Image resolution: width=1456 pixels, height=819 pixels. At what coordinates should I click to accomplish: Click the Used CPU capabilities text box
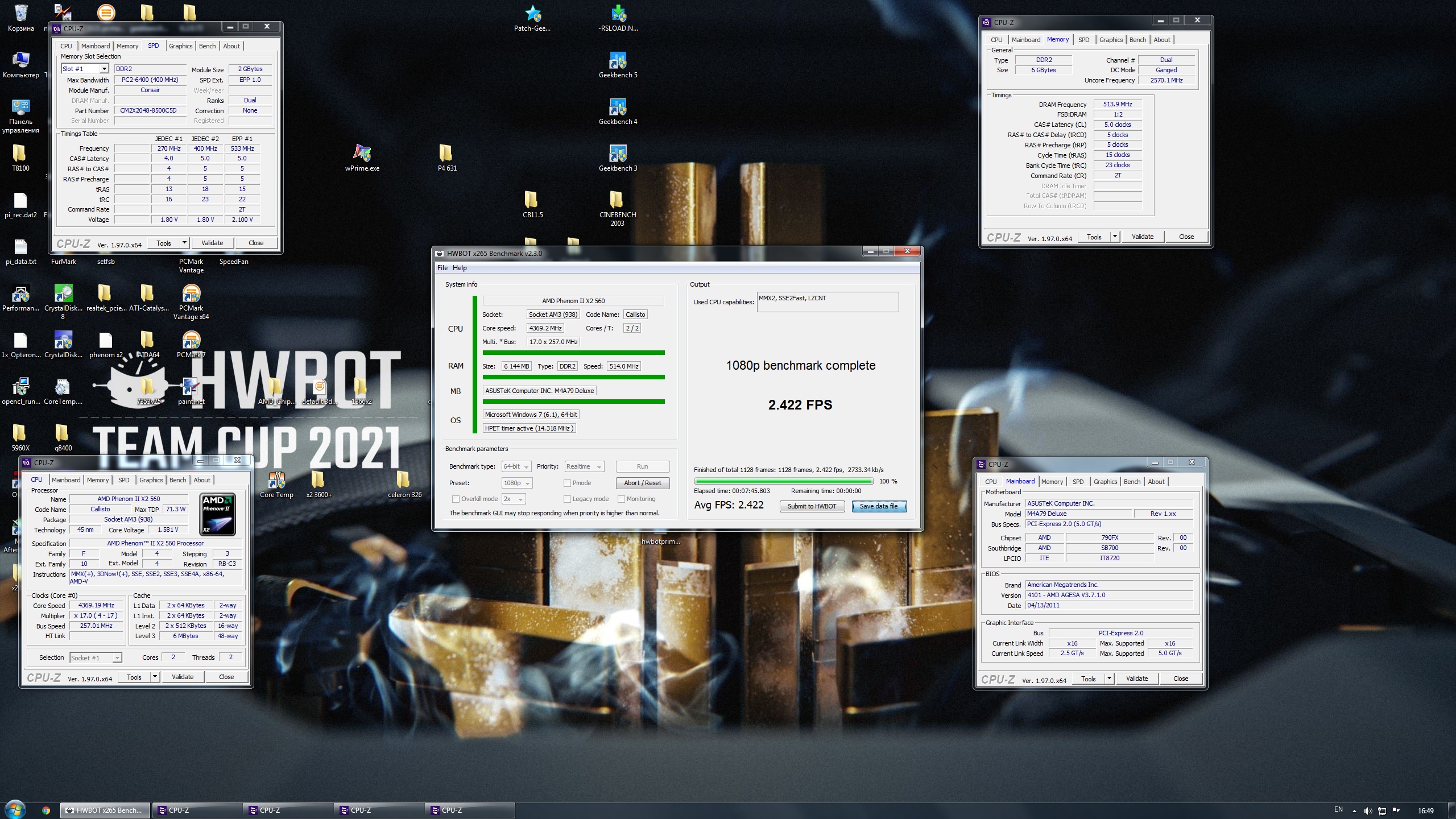click(x=828, y=301)
